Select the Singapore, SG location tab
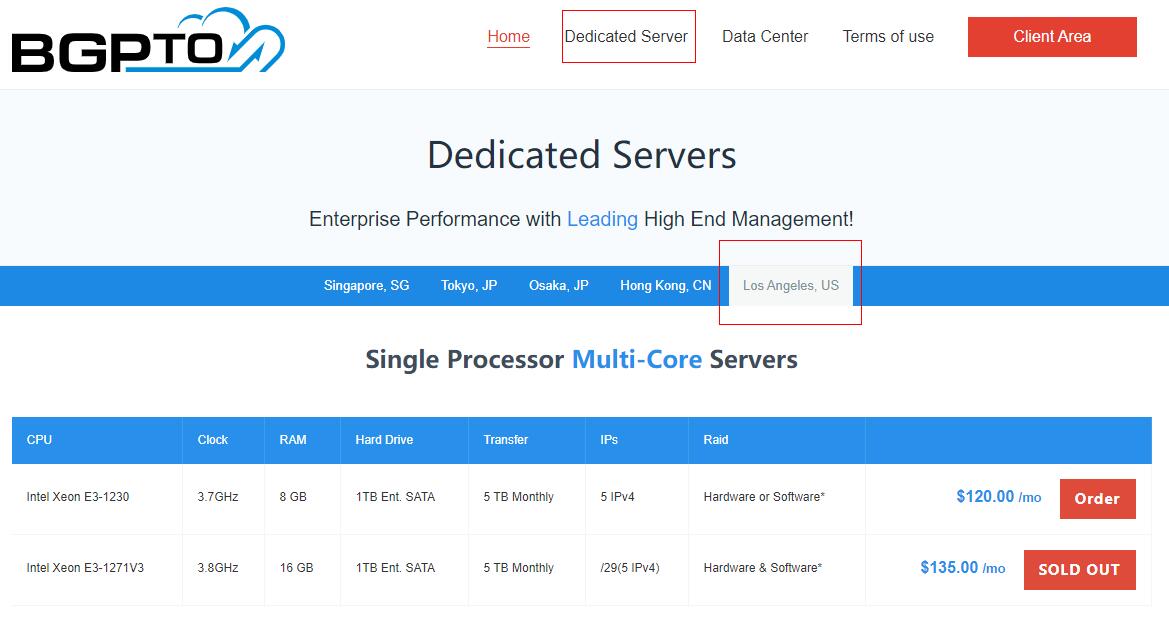1169x619 pixels. coord(366,286)
